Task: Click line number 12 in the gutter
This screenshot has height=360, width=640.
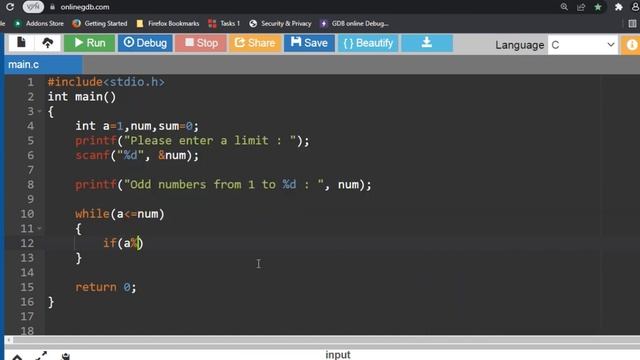Action: click(x=27, y=243)
